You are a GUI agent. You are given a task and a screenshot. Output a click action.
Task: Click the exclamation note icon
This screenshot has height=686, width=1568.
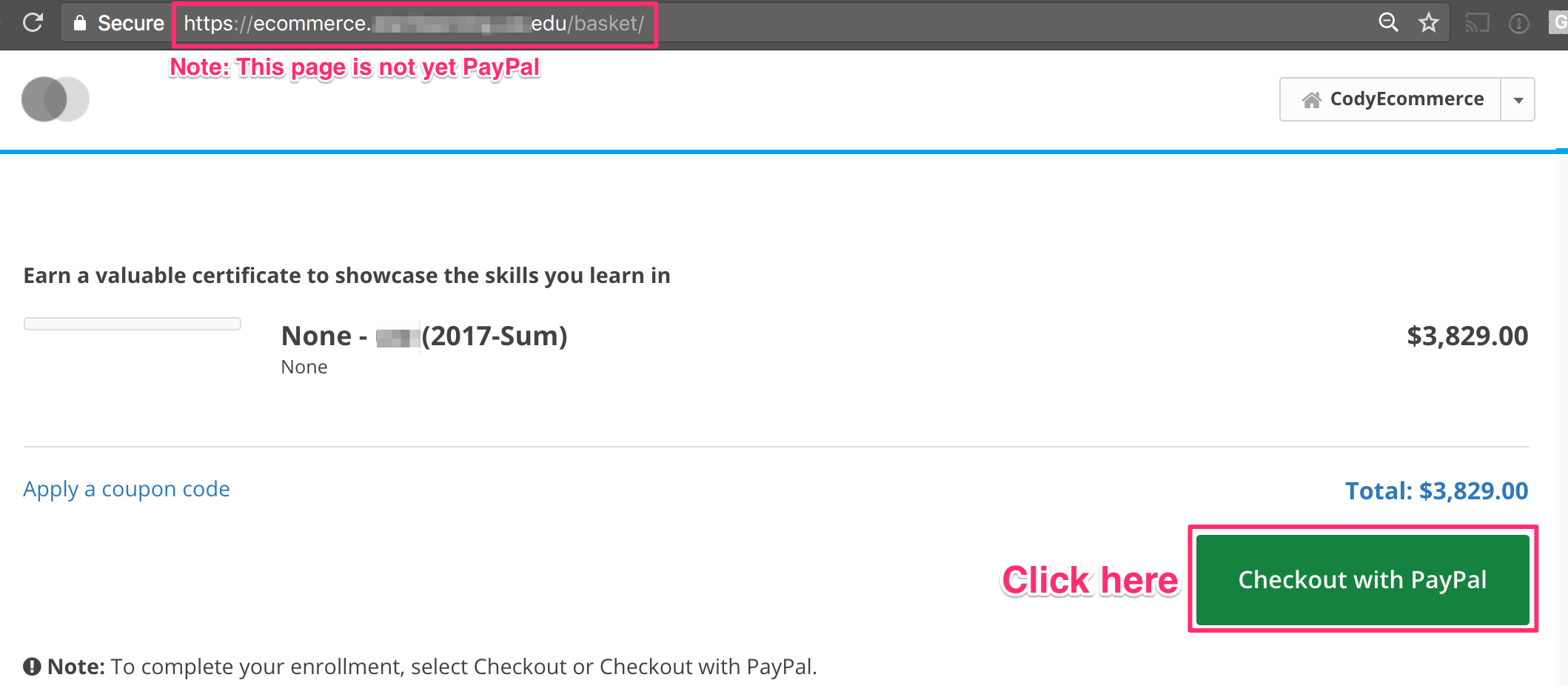32,667
